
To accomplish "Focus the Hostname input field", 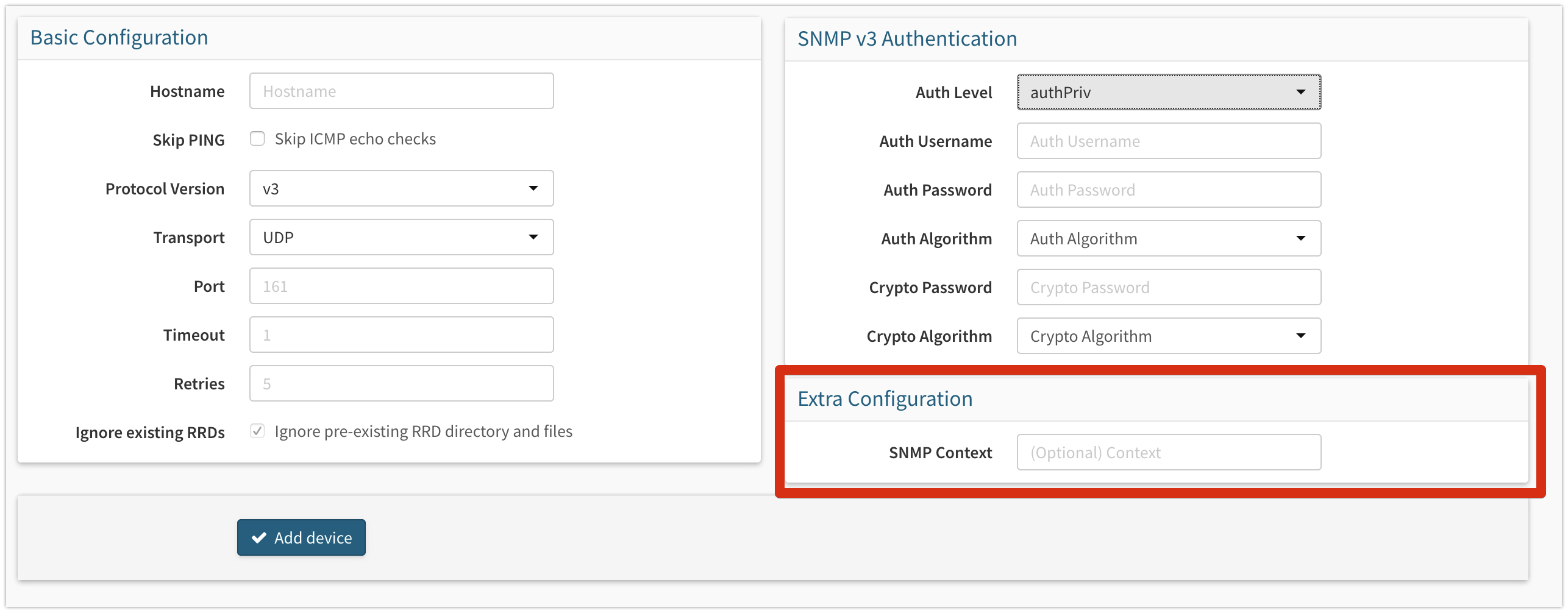I will tap(401, 91).
